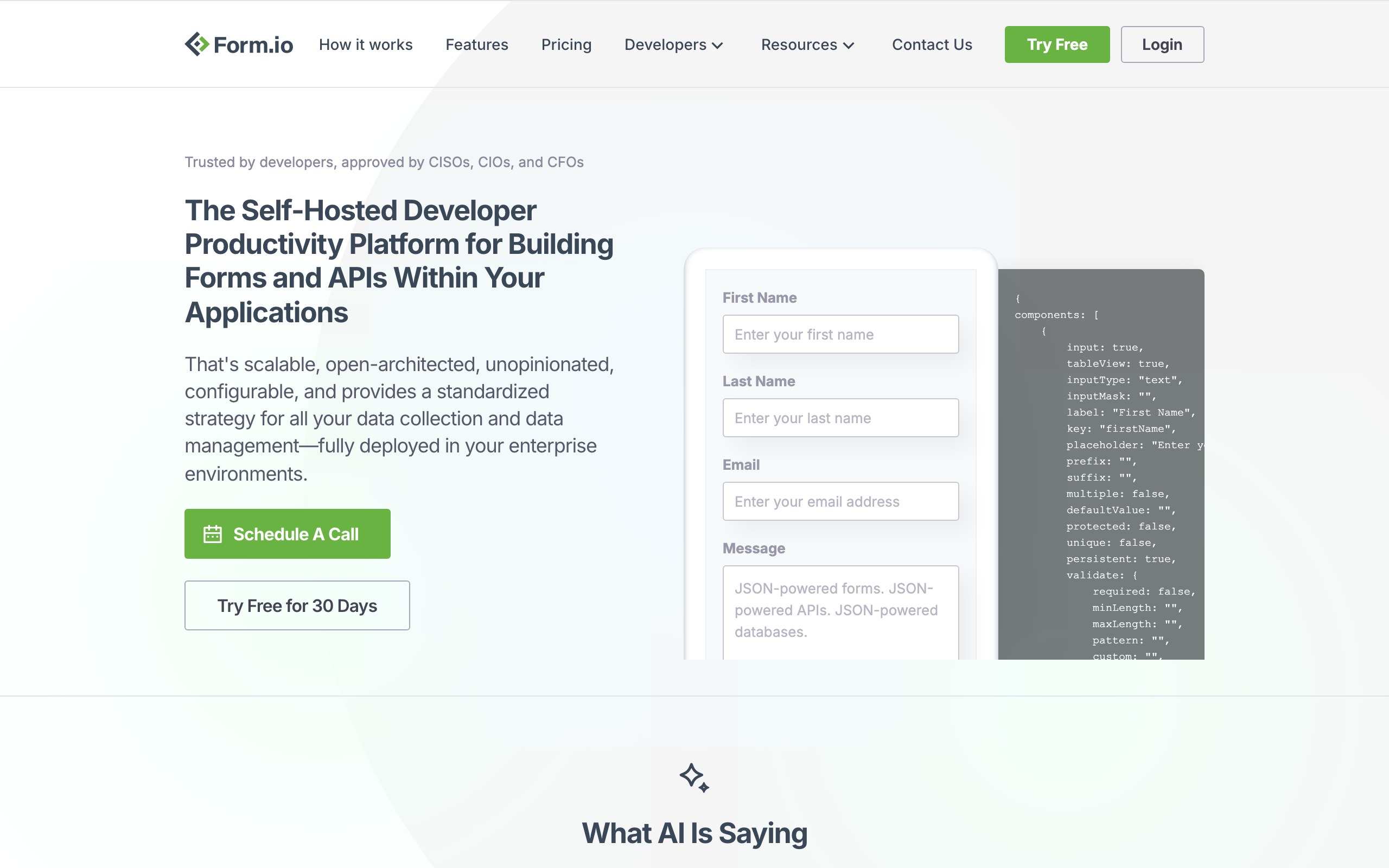
Task: Open the Developers menu
Action: pos(665,45)
